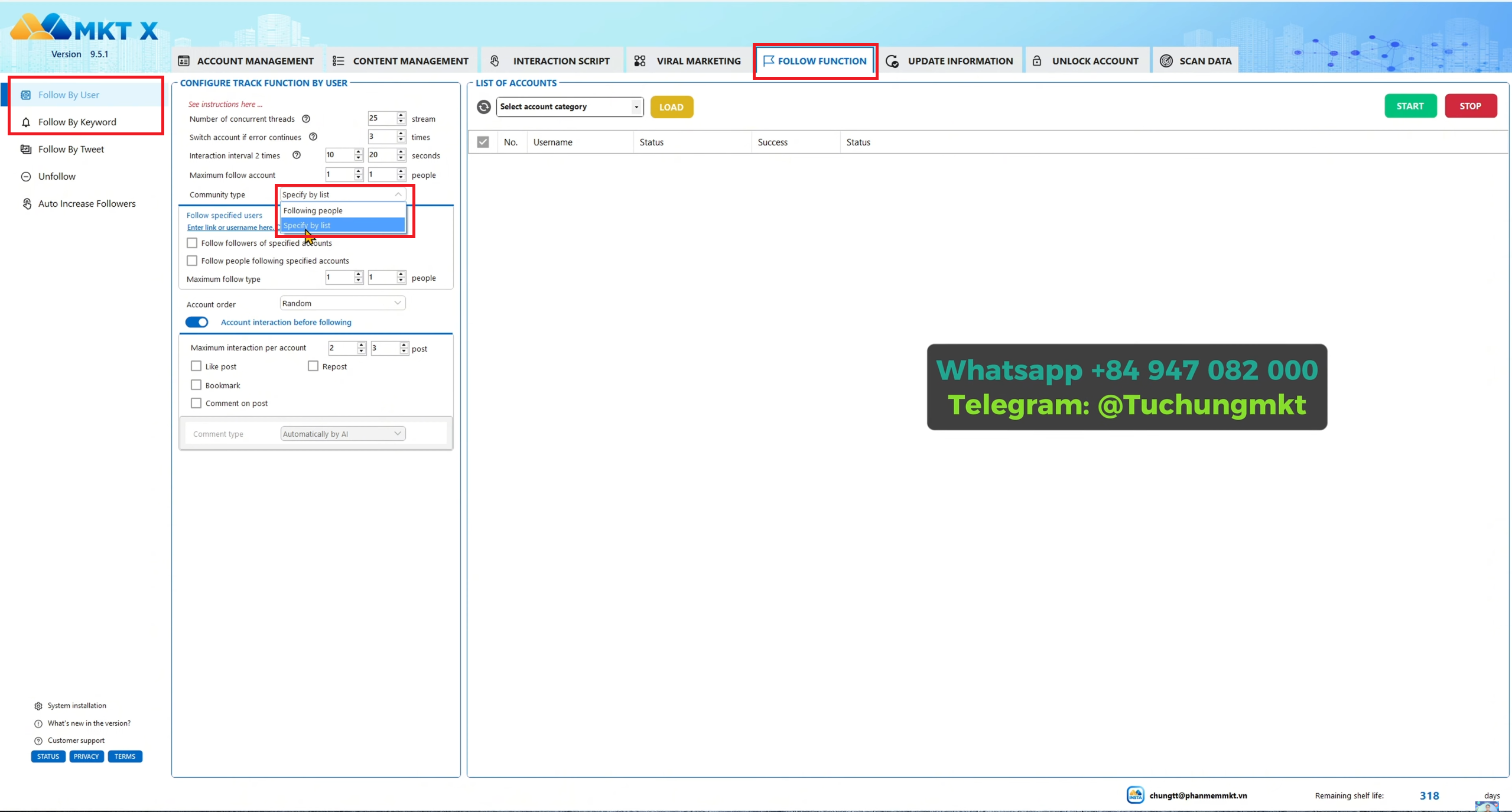Click the account avatar icon near email
This screenshot has height=812, width=1512.
[1135, 795]
